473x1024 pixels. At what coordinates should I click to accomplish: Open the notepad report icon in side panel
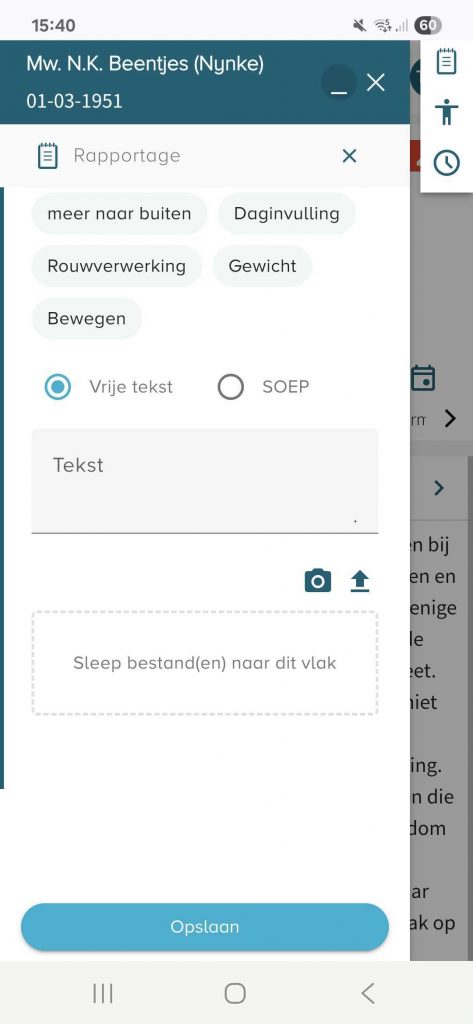coord(446,61)
